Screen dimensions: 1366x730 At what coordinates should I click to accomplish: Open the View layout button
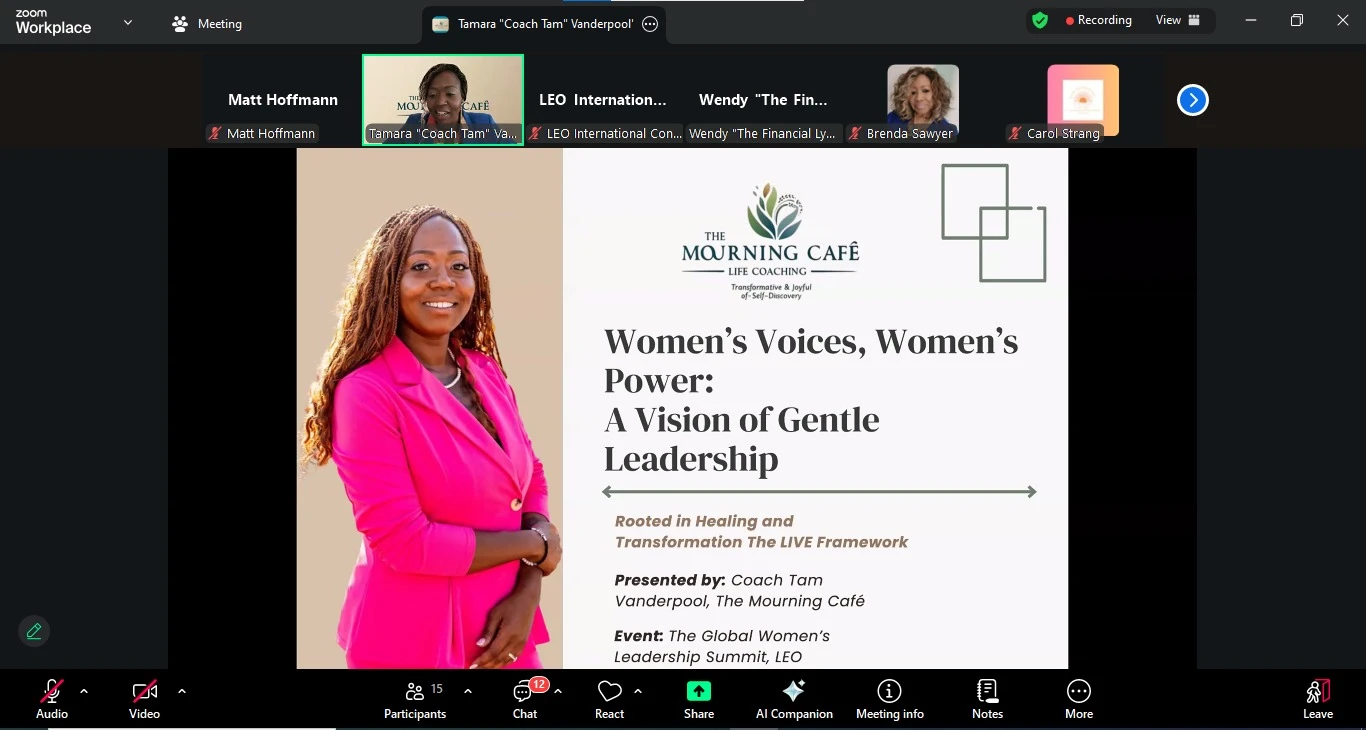[x=1177, y=20]
